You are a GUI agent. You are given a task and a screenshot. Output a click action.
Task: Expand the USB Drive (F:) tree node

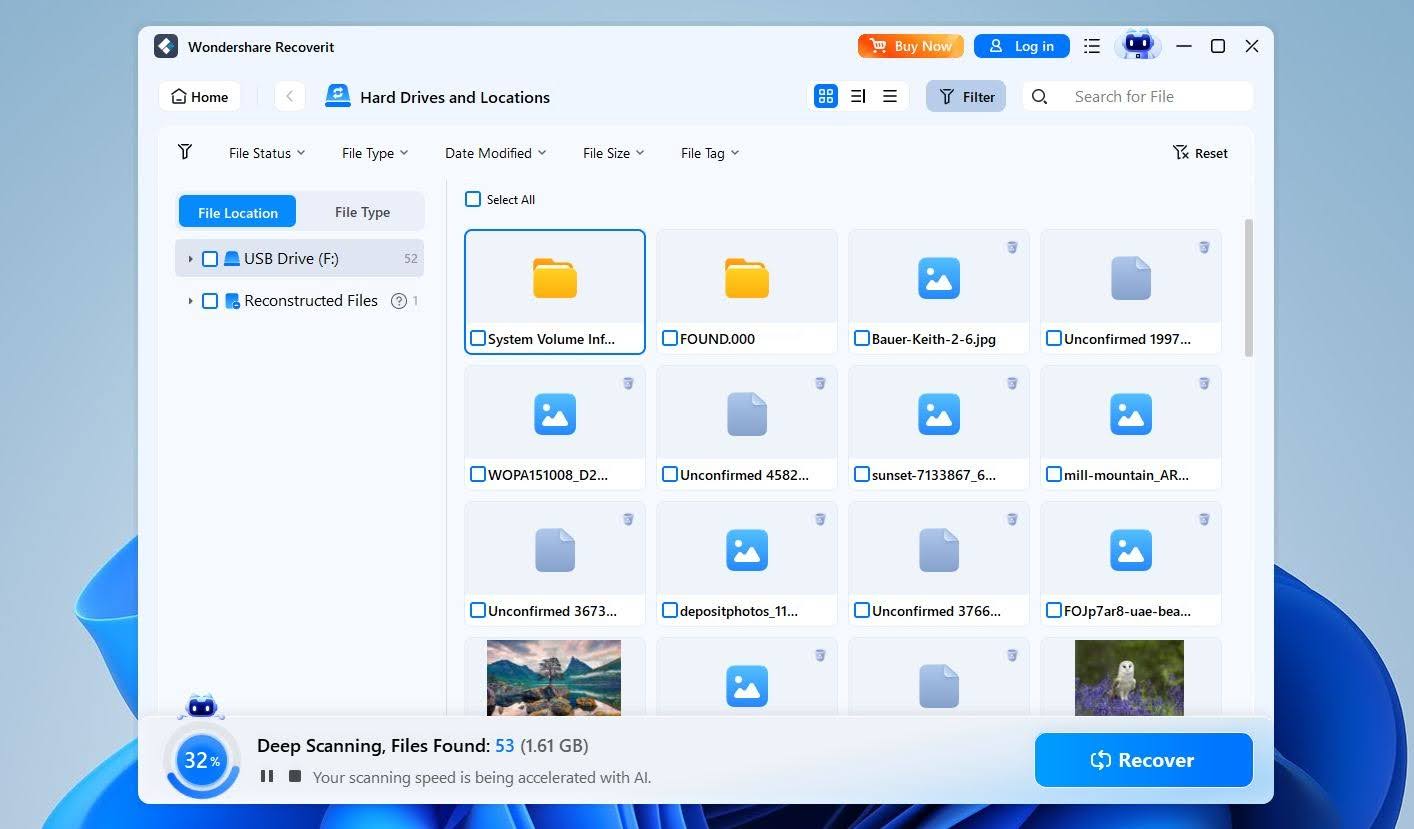pos(190,259)
